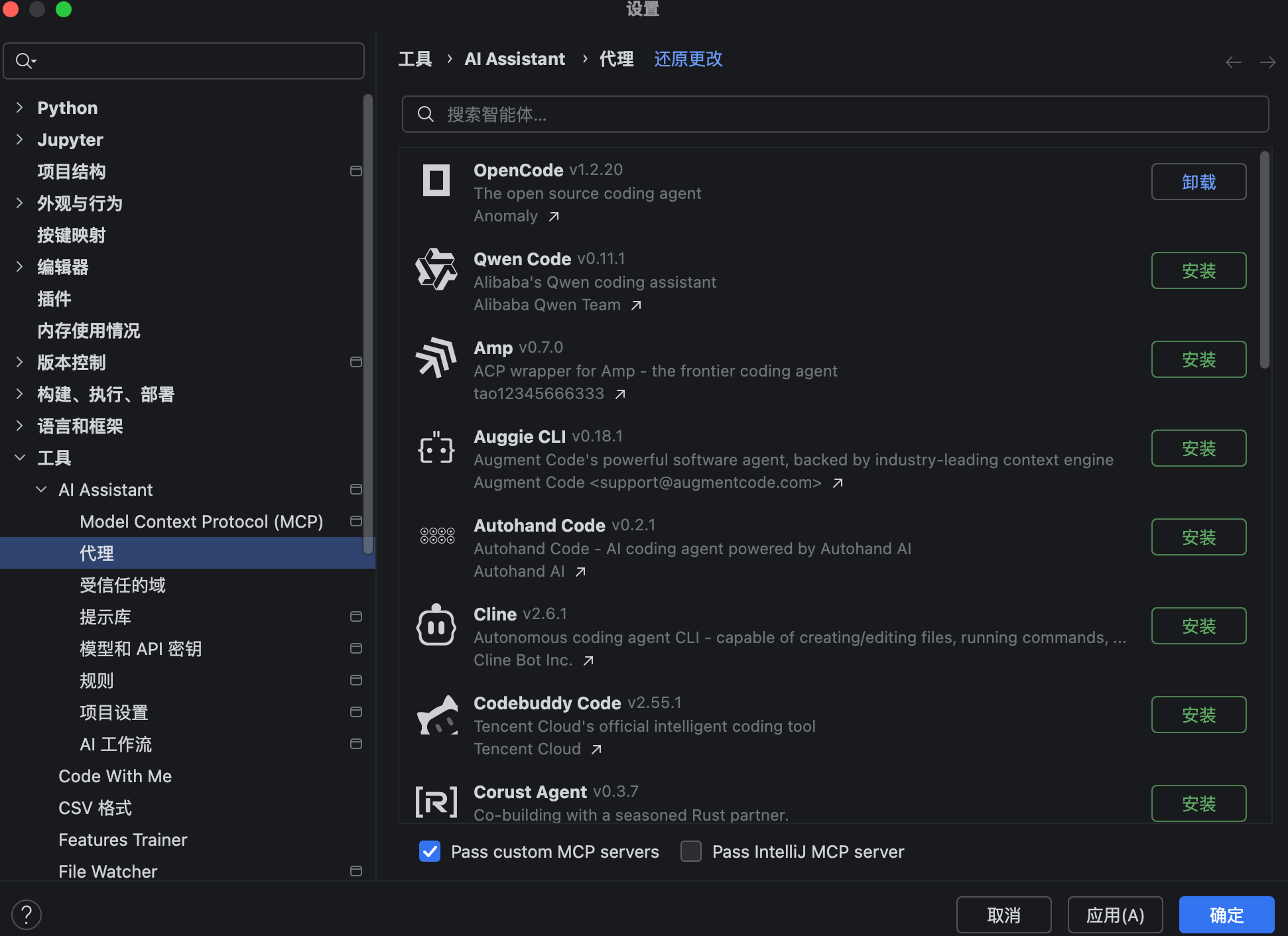Click the help question mark icon
Viewport: 1288px width, 936px height.
point(27,915)
